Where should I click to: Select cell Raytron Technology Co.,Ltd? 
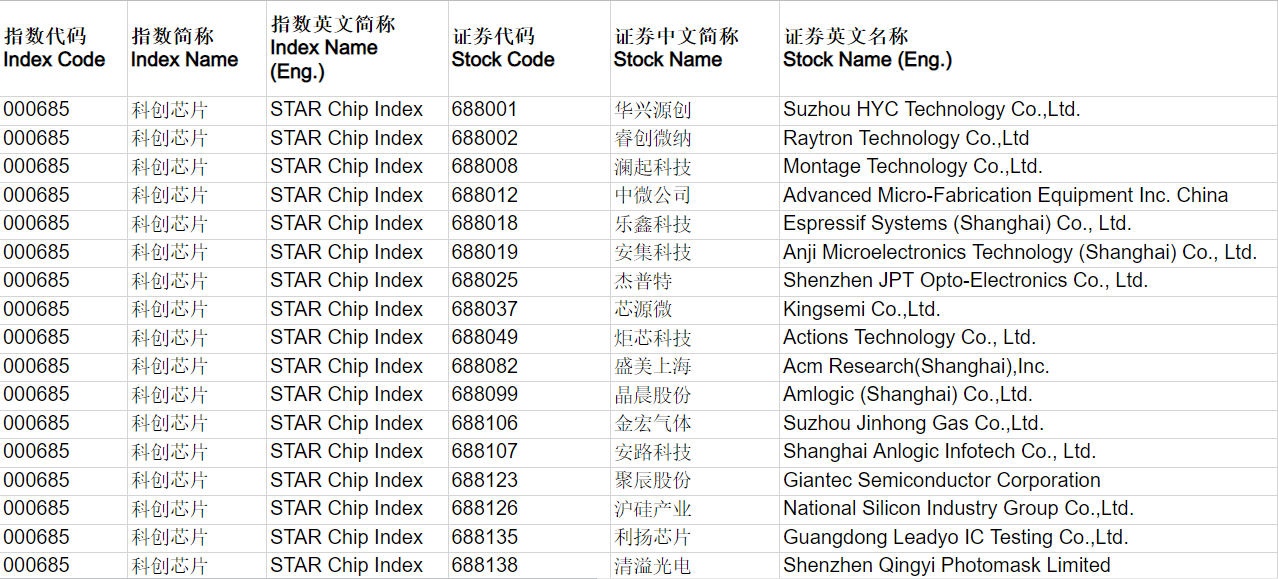(1029, 138)
